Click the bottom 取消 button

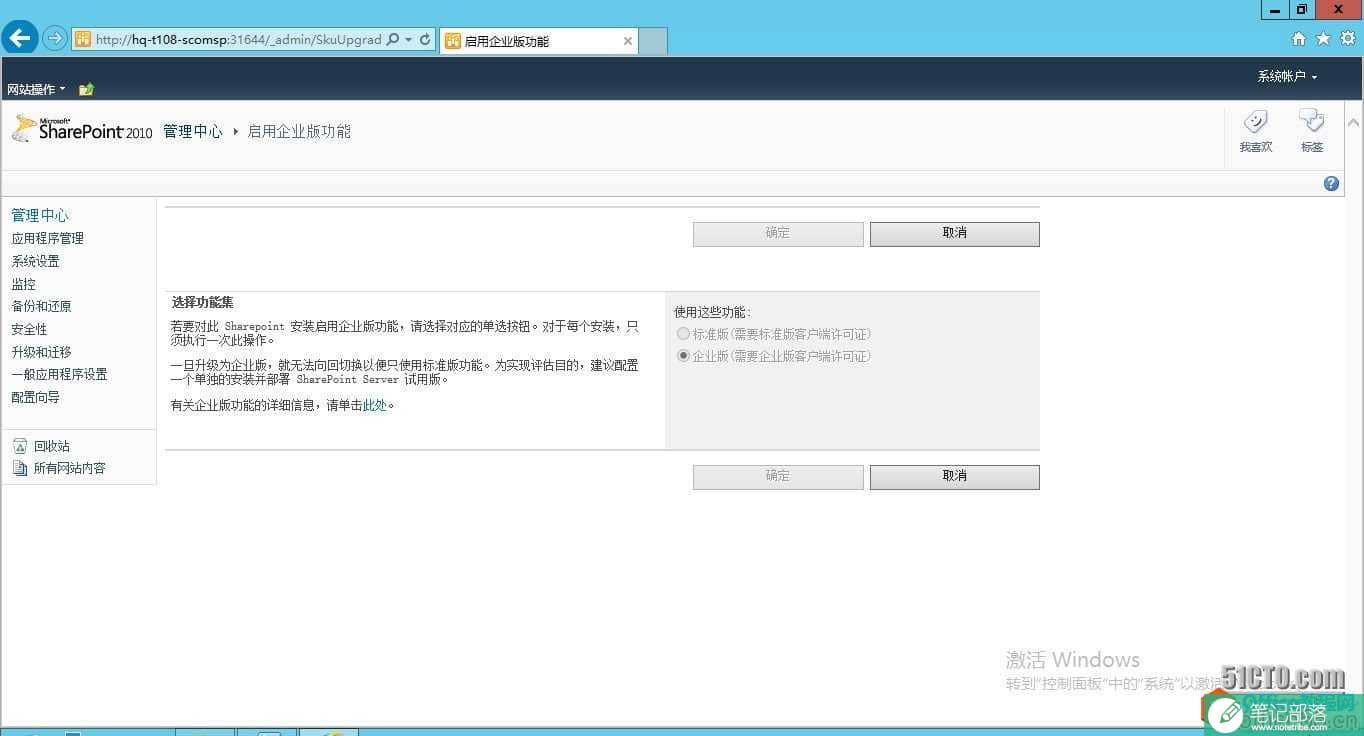955,477
